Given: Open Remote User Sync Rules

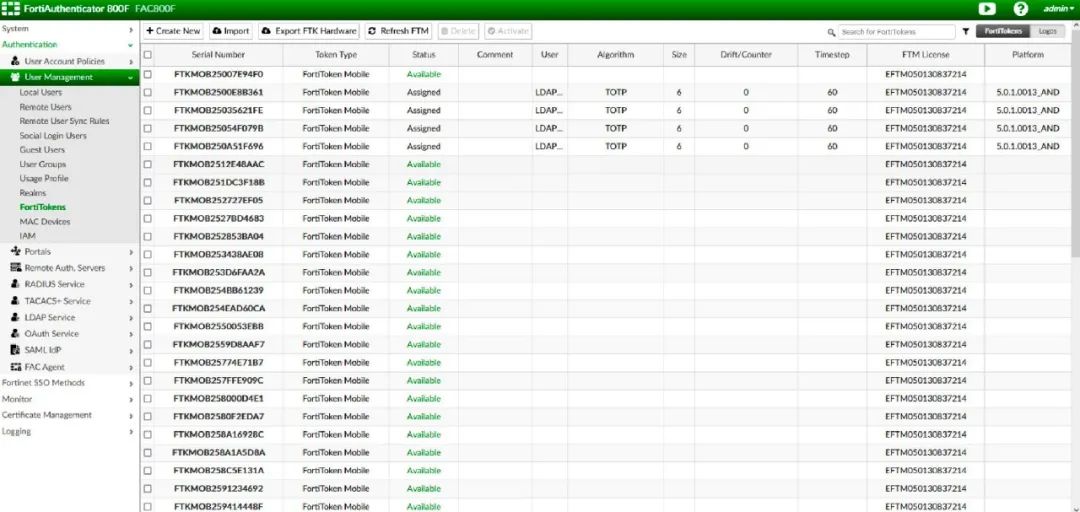Looking at the screenshot, I should coord(64,121).
